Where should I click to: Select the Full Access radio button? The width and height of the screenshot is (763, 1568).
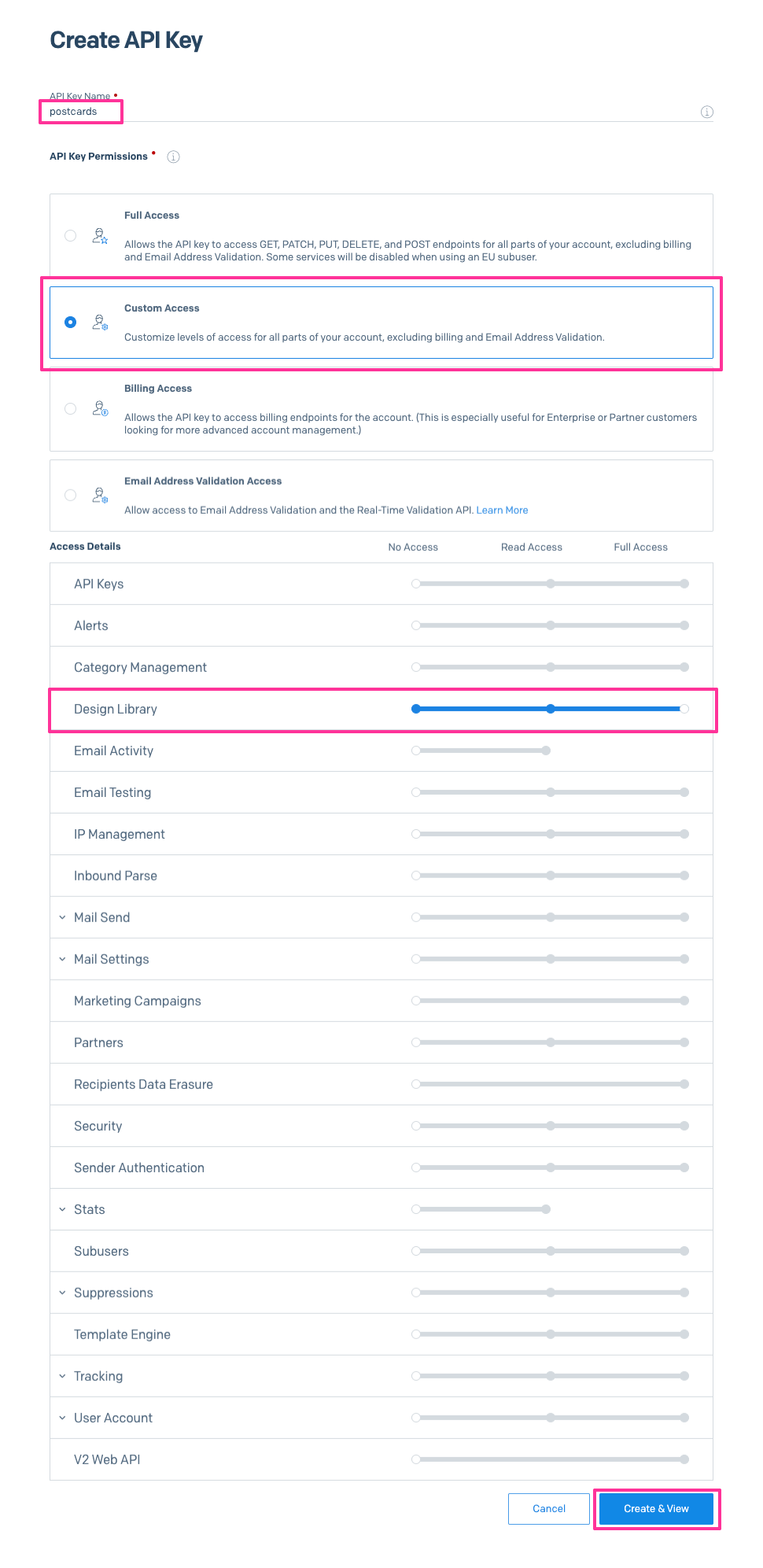pos(71,236)
